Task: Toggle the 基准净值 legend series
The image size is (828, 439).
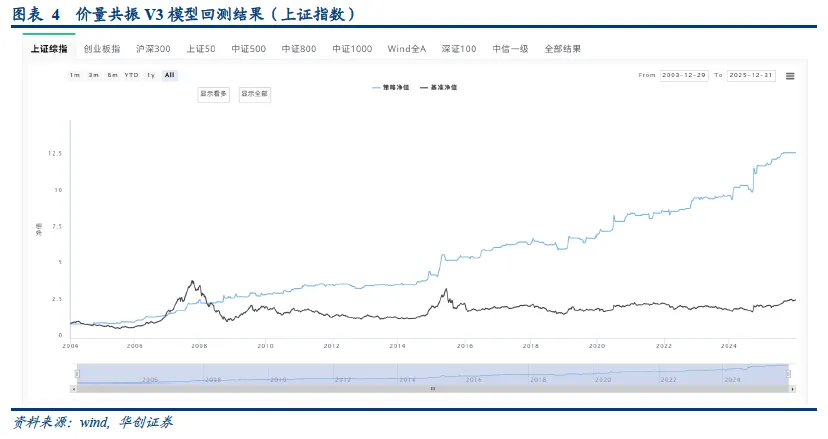Action: [438, 87]
